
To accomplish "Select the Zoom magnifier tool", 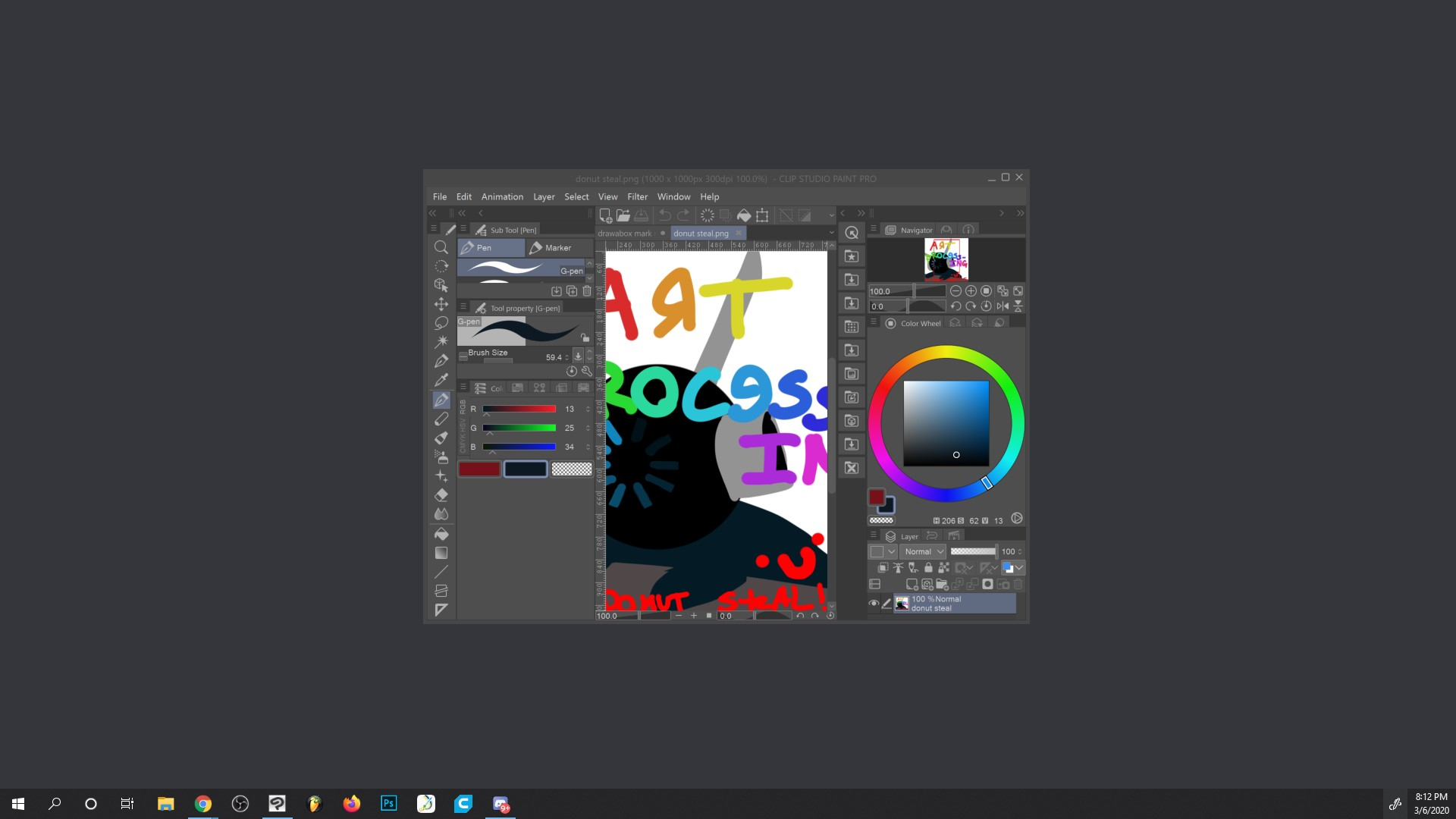I will [442, 246].
